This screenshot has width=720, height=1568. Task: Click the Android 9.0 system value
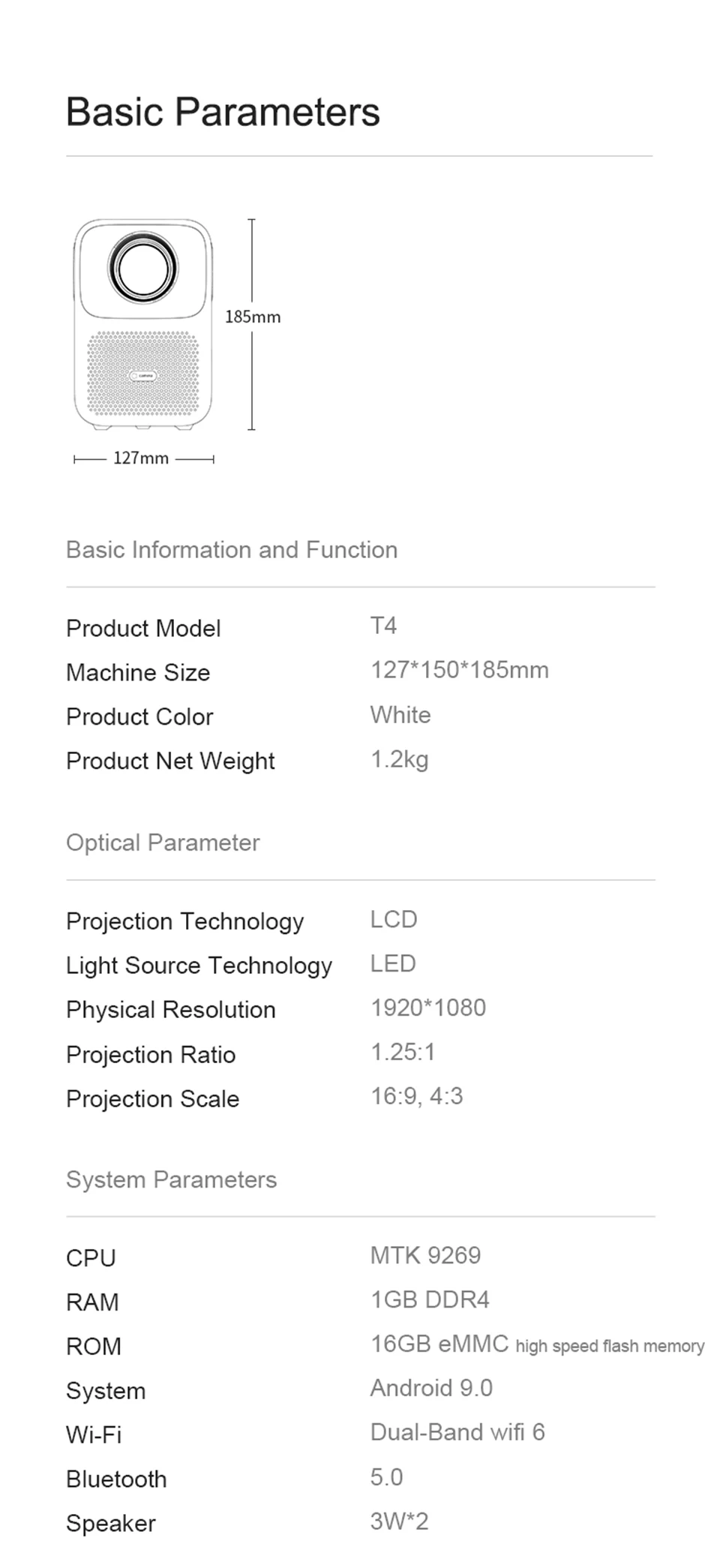(431, 1388)
